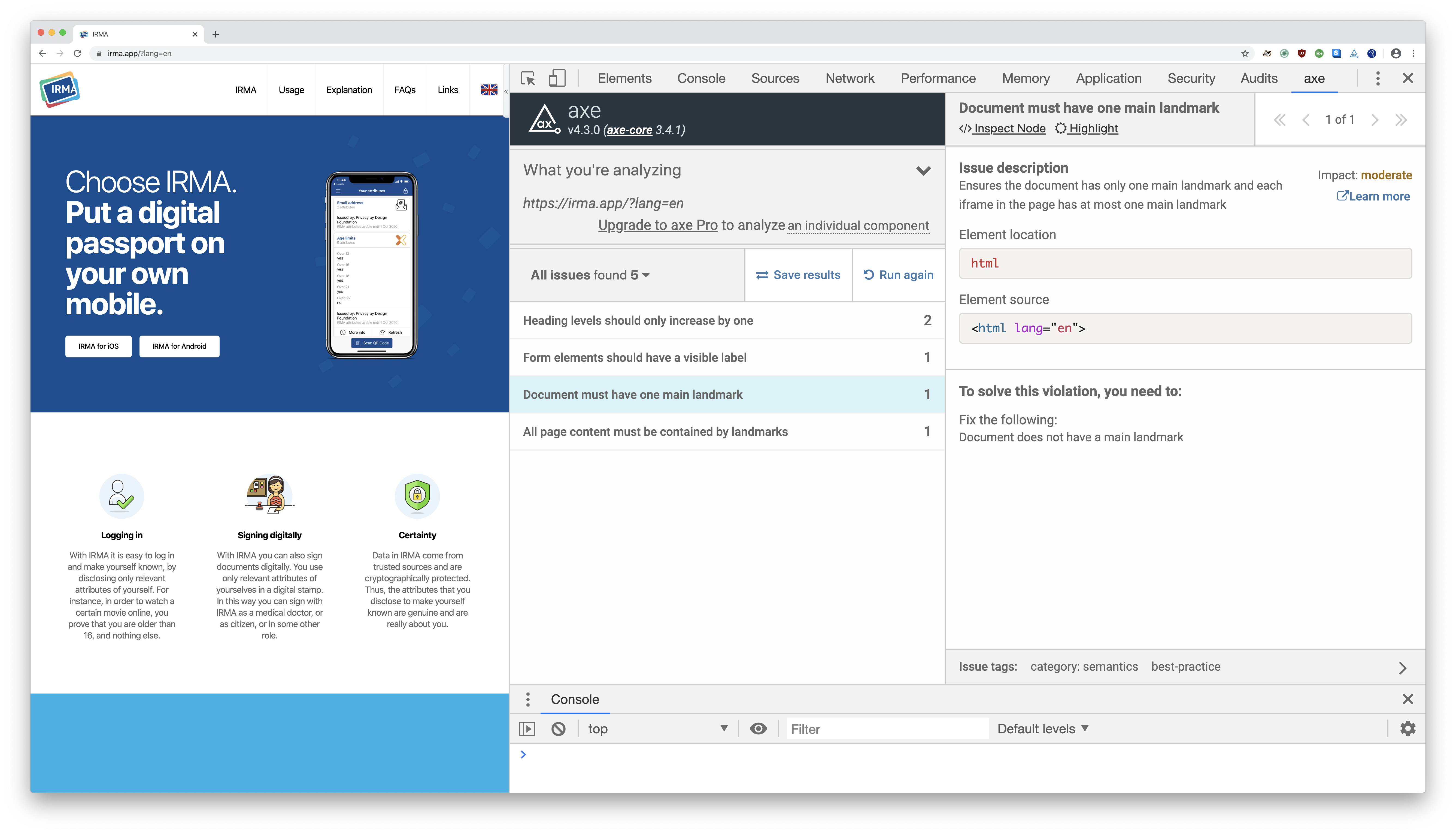The image size is (1456, 833).
Task: Click Save results button
Action: pos(798,275)
